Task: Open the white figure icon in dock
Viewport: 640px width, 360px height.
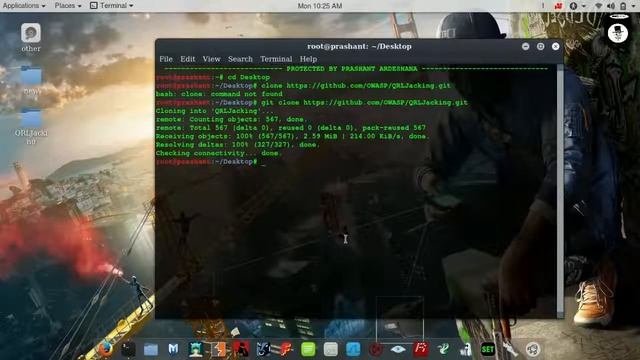Action: coord(466,349)
